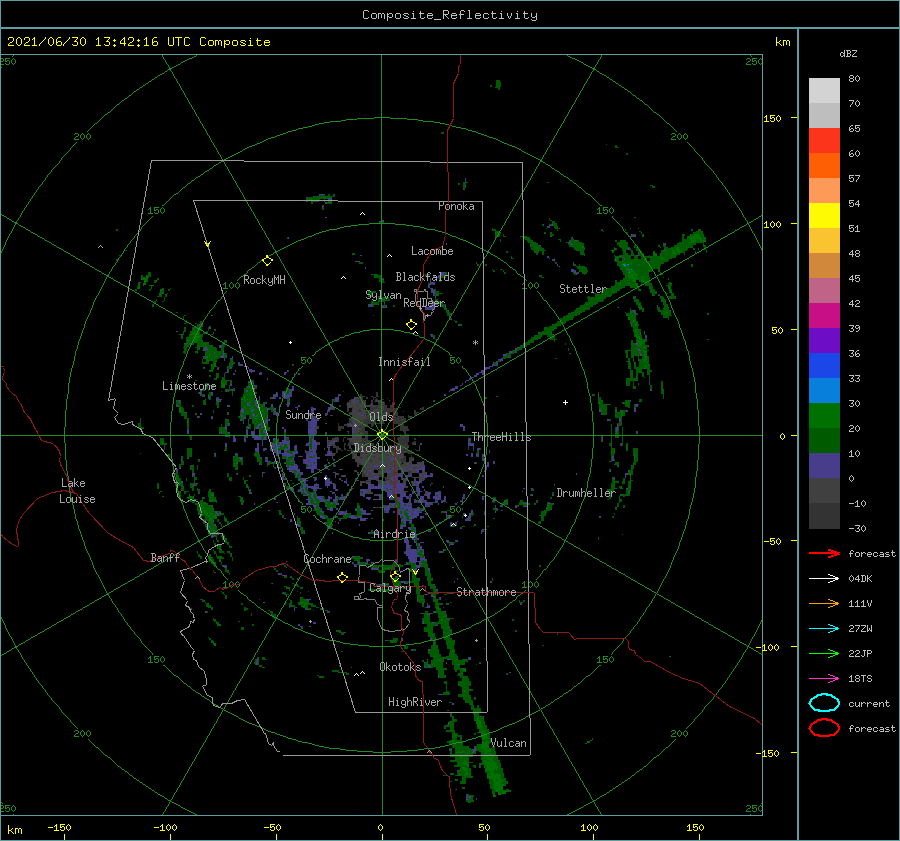Viewport: 900px width, 841px height.
Task: Click the white plus marker north of Drumheller
Action: (565, 402)
